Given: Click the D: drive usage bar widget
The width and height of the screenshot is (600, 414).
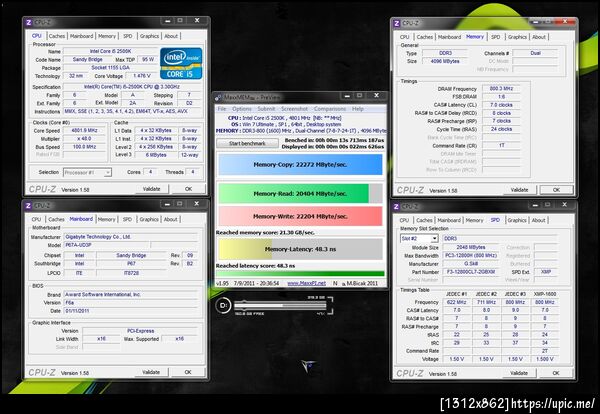Looking at the screenshot, I should click(x=280, y=305).
